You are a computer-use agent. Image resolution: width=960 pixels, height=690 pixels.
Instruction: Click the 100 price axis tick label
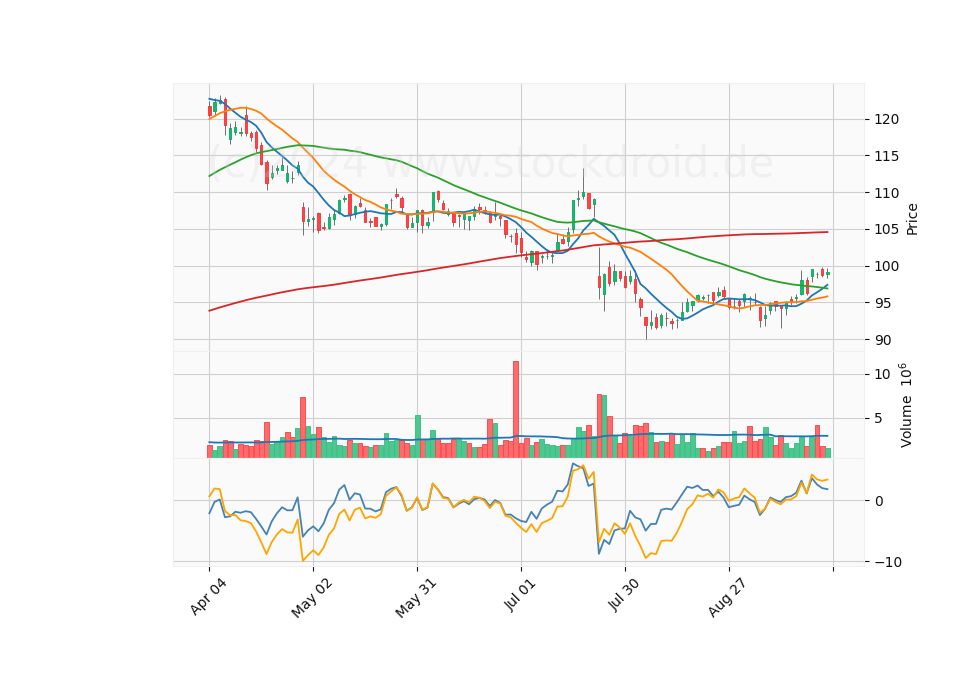tap(887, 266)
